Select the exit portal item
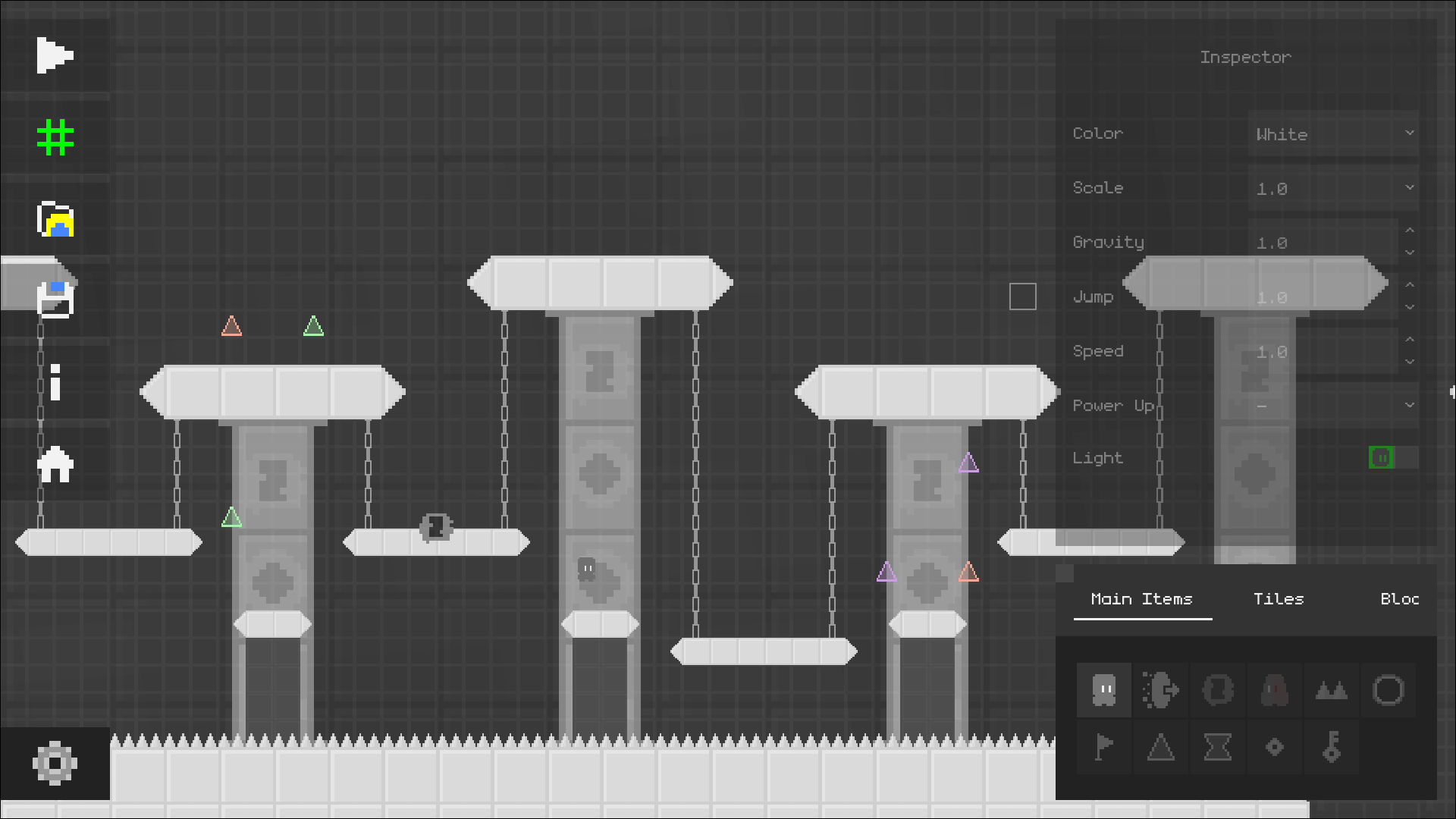Image resolution: width=1456 pixels, height=819 pixels. [x=1160, y=690]
